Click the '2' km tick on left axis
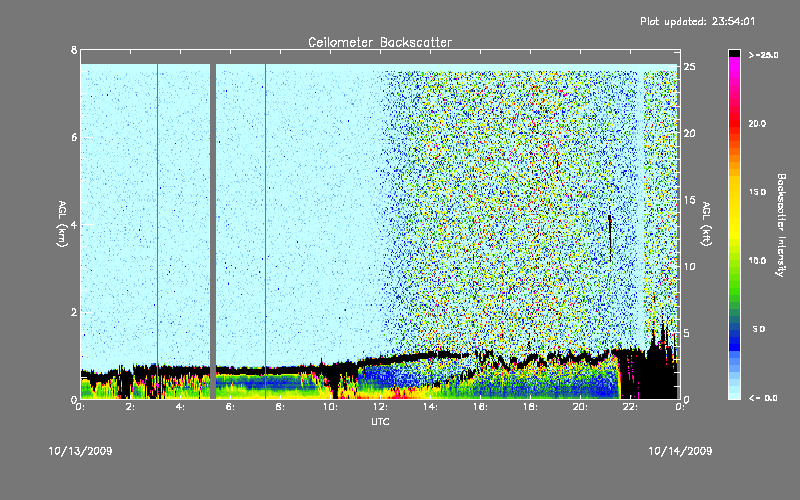The height and width of the screenshot is (500, 800). point(74,312)
